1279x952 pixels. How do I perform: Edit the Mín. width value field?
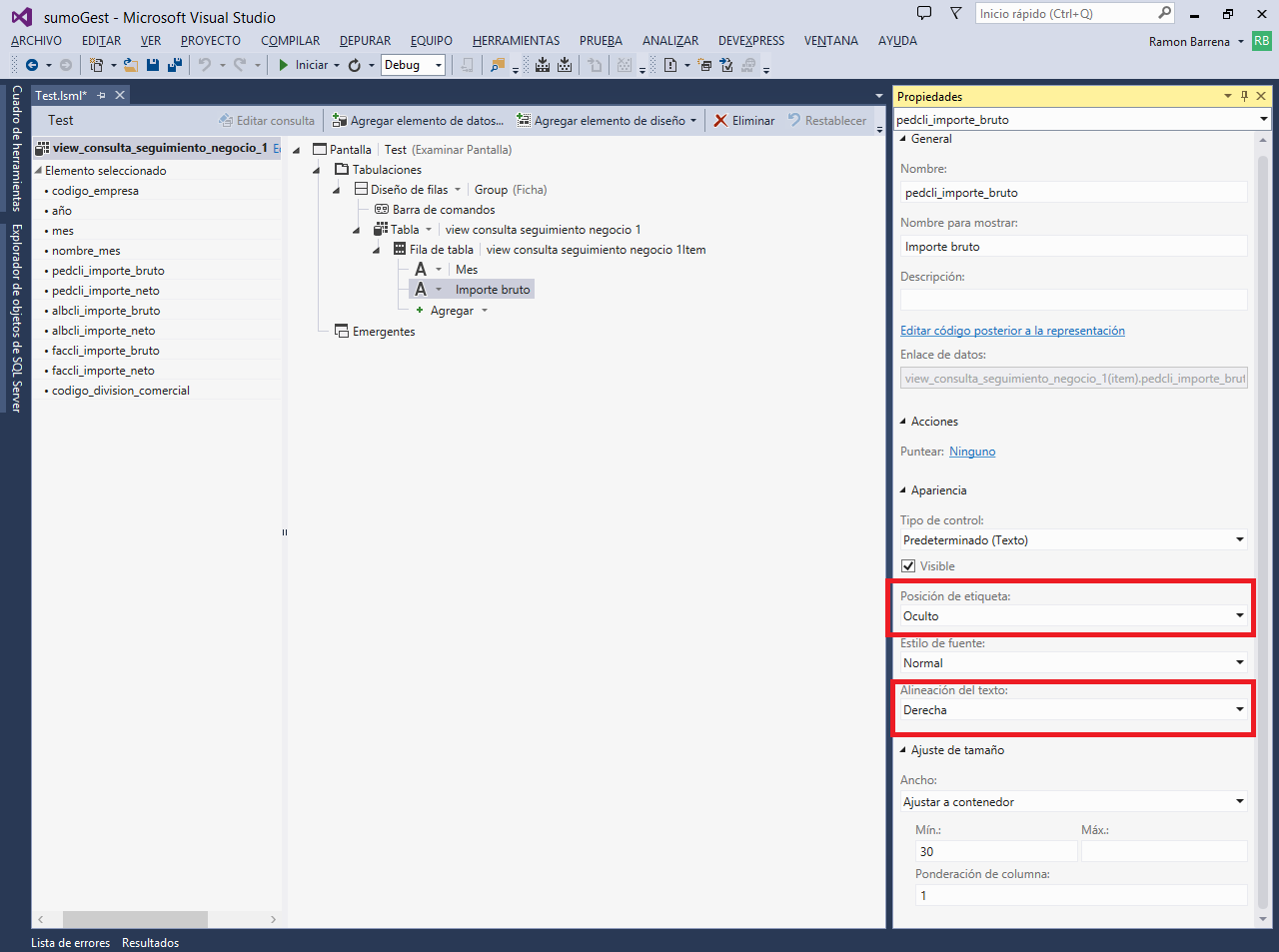point(994,850)
